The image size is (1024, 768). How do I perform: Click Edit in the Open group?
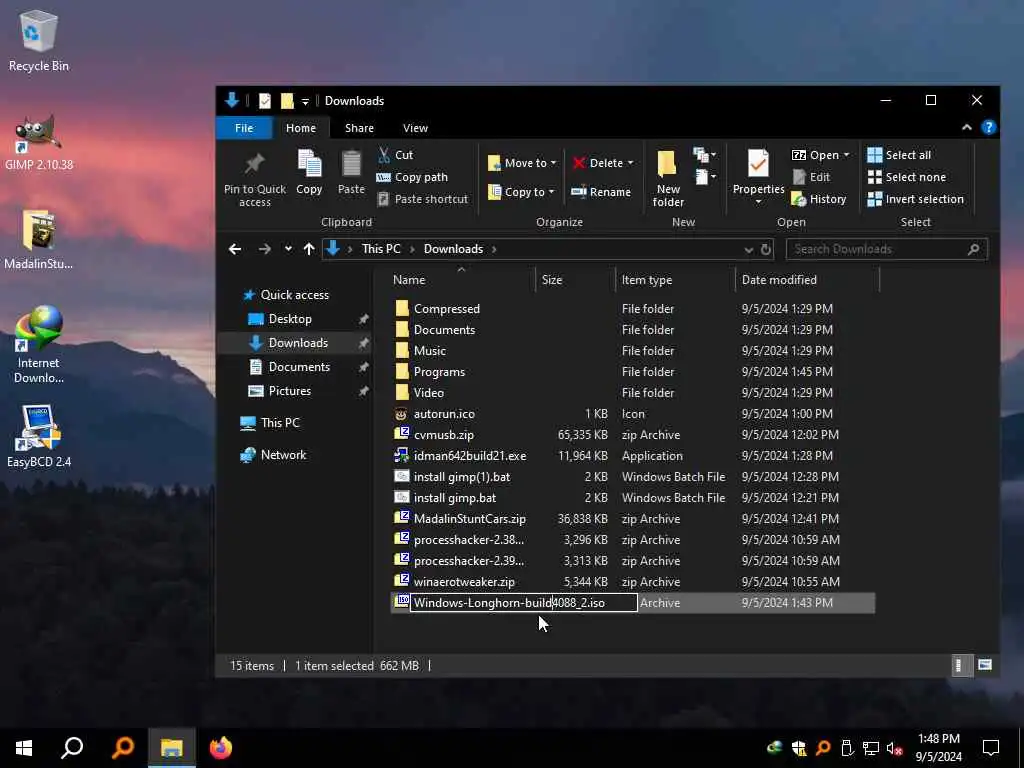click(811, 177)
